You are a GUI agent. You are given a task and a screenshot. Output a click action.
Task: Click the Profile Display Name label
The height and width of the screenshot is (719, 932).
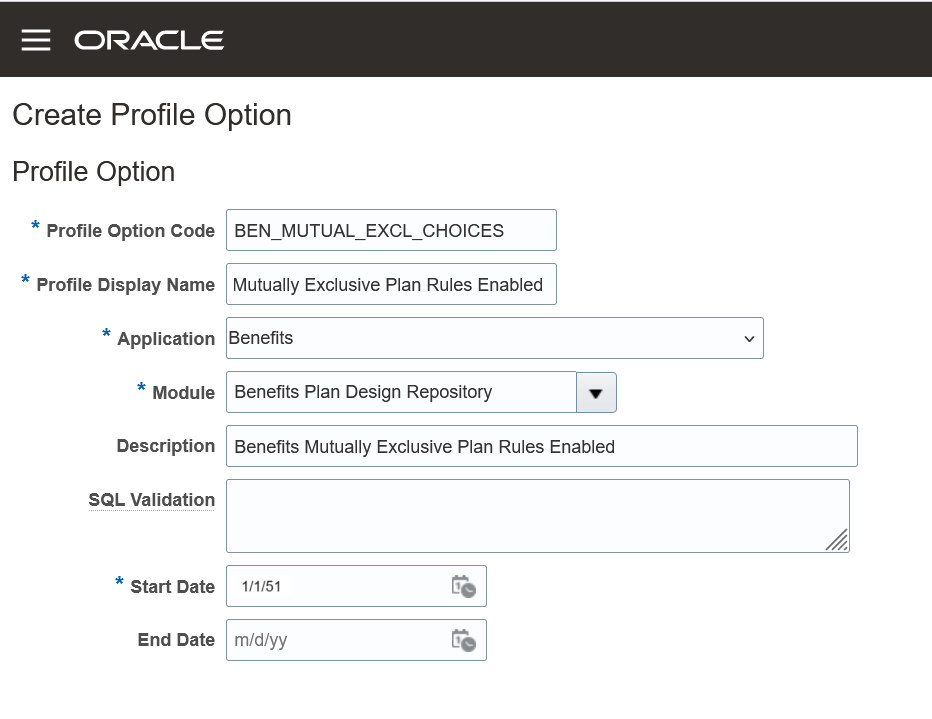point(125,285)
